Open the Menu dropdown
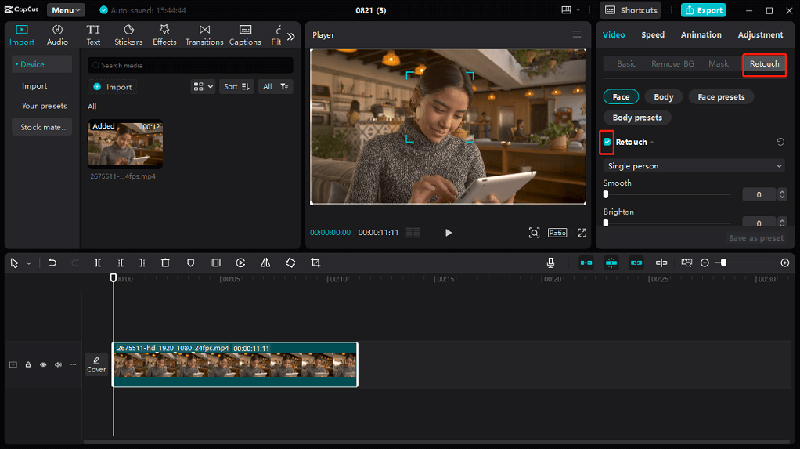The width and height of the screenshot is (800, 449). (68, 10)
